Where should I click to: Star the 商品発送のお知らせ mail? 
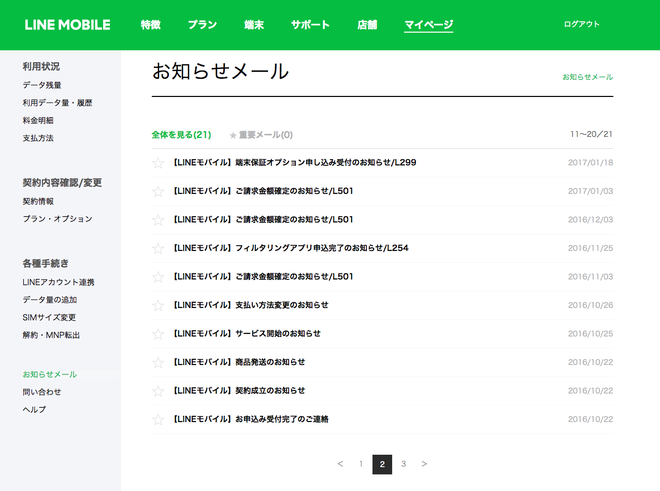click(158, 362)
